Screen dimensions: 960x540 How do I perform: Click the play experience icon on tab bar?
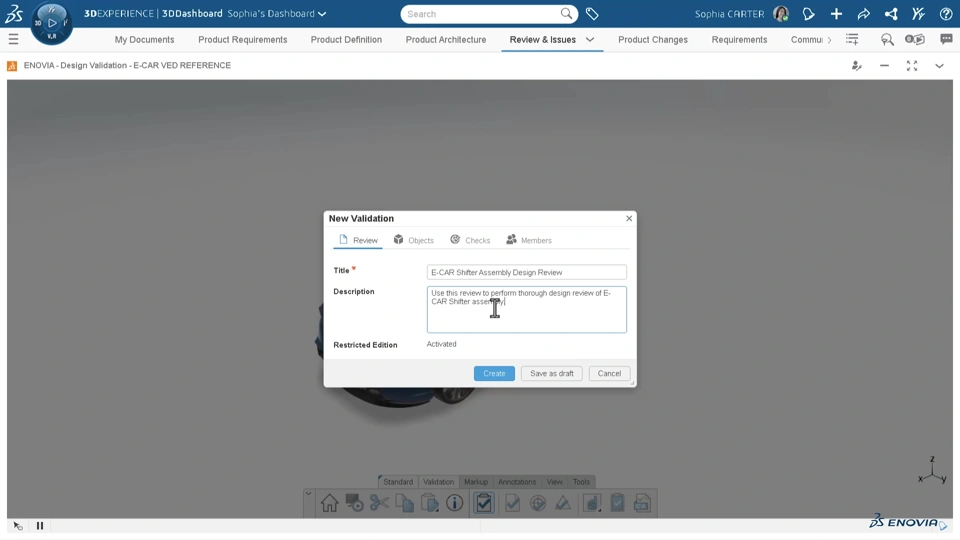(x=915, y=39)
